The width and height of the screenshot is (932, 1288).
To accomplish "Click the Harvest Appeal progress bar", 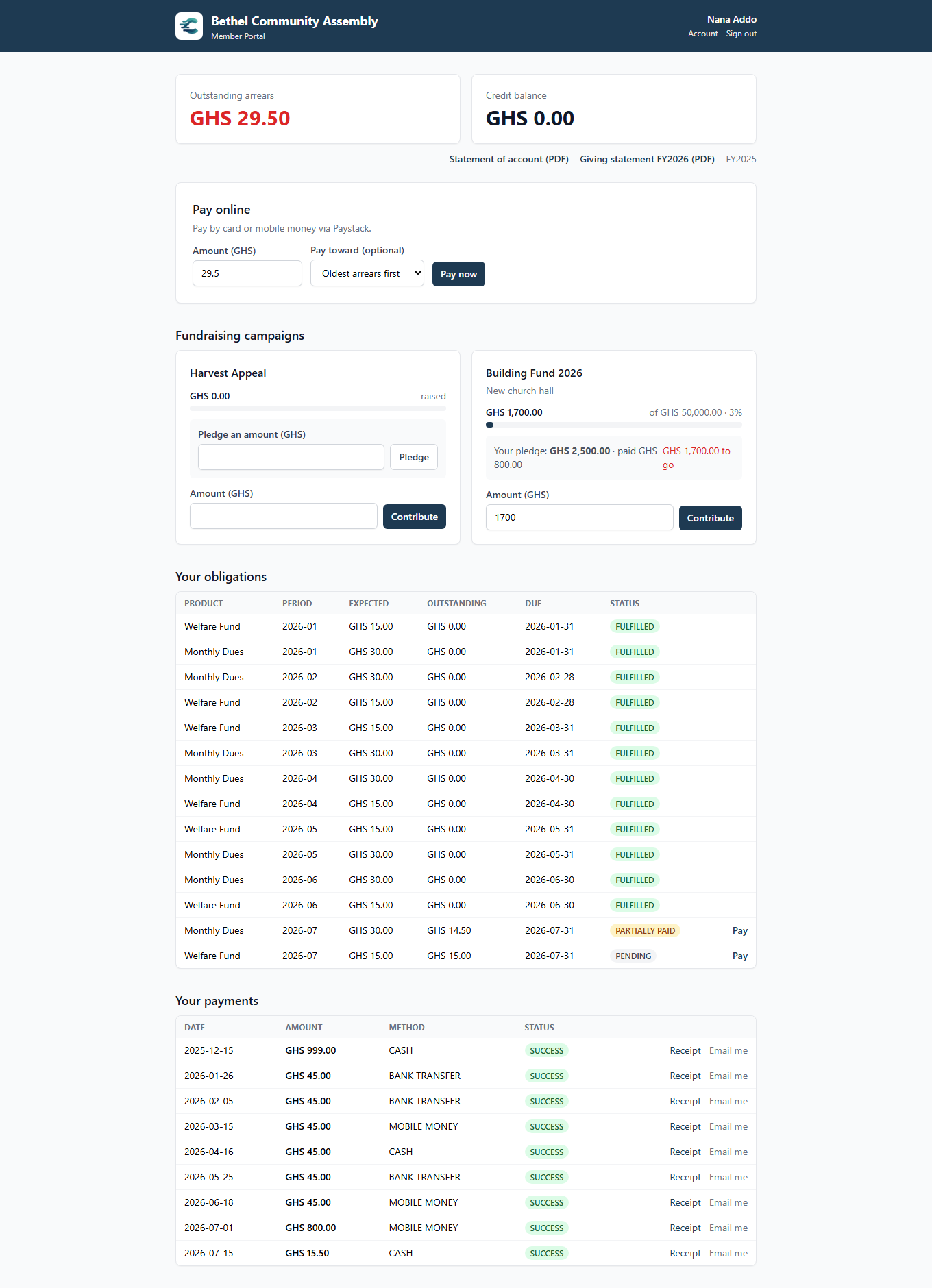I will tap(318, 408).
